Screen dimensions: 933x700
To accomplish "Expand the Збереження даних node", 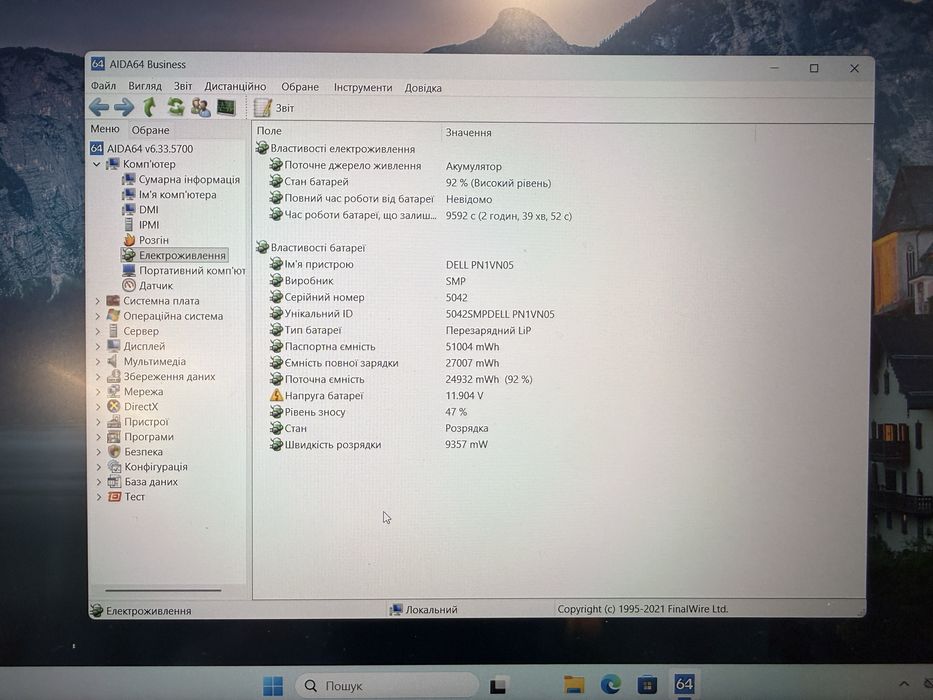I will [x=98, y=376].
